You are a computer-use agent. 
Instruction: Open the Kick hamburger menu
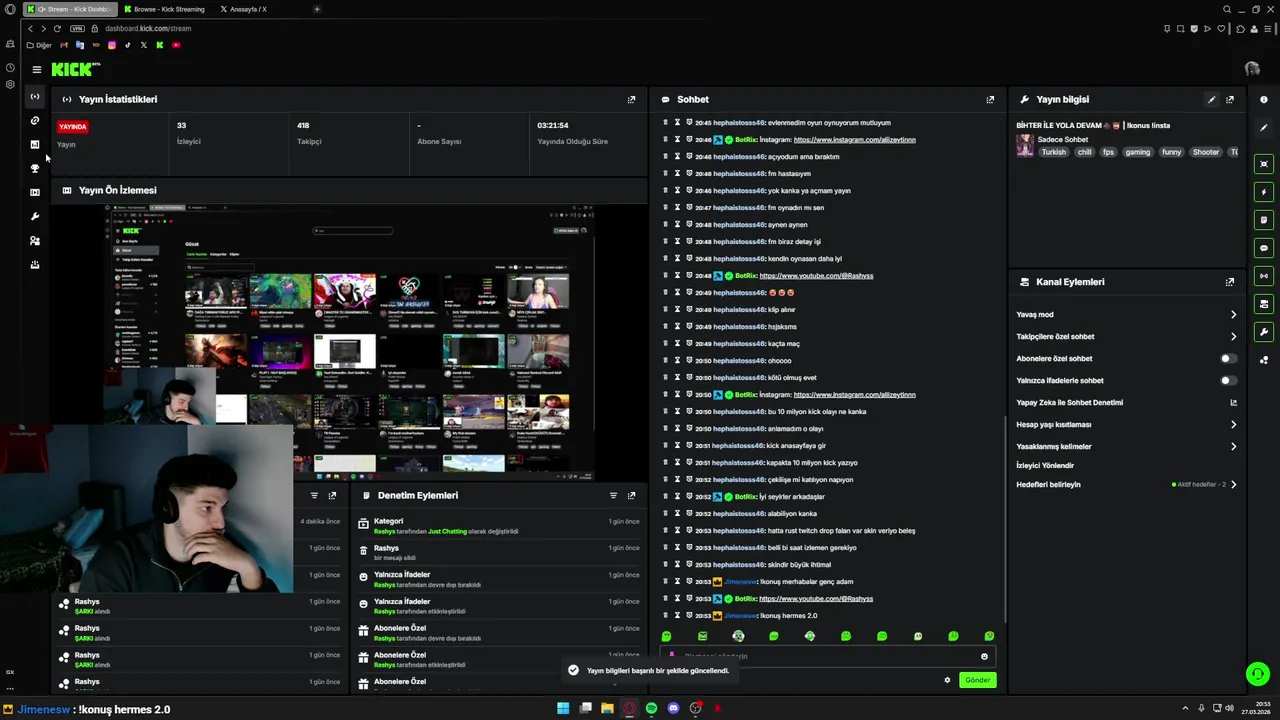pos(36,69)
